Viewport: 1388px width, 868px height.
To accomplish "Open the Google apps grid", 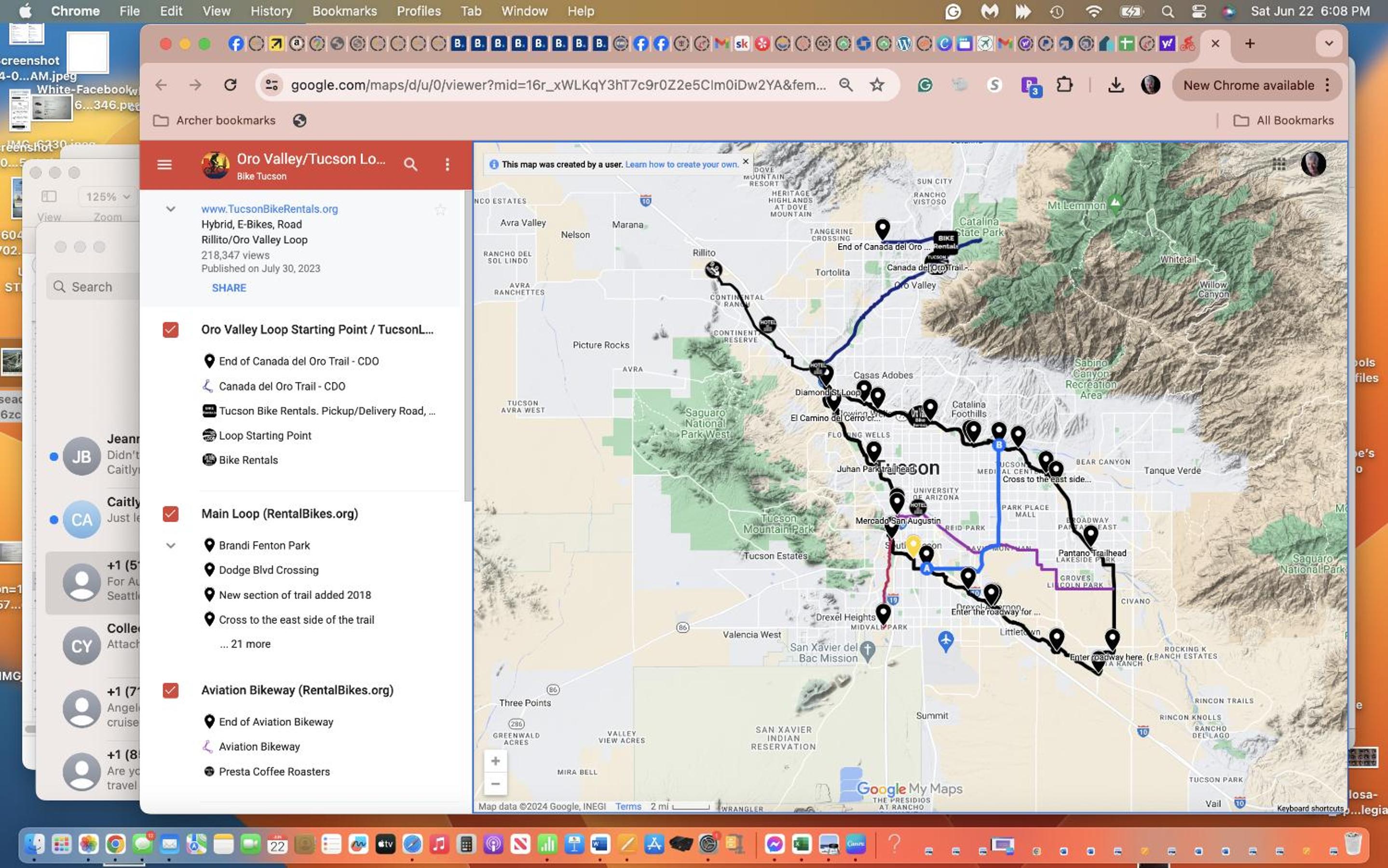I will pyautogui.click(x=1279, y=164).
